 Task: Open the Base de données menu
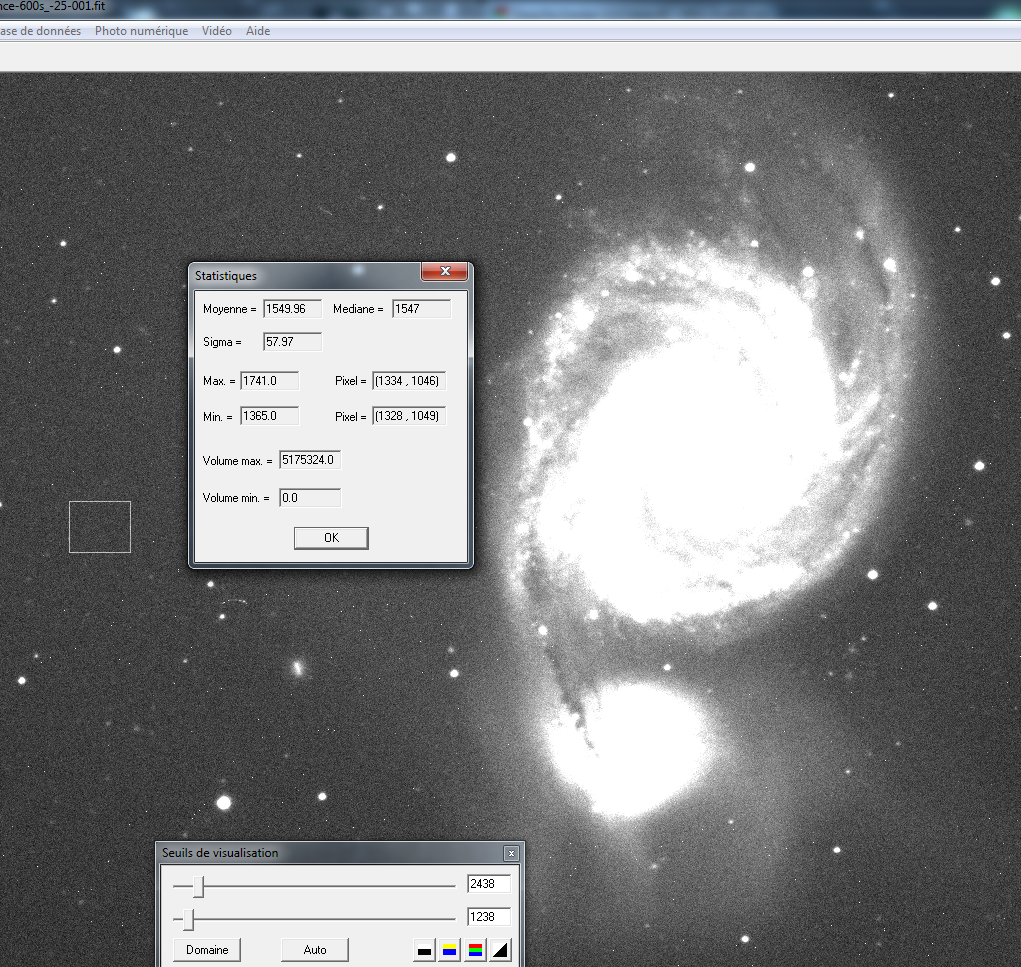pyautogui.click(x=40, y=31)
